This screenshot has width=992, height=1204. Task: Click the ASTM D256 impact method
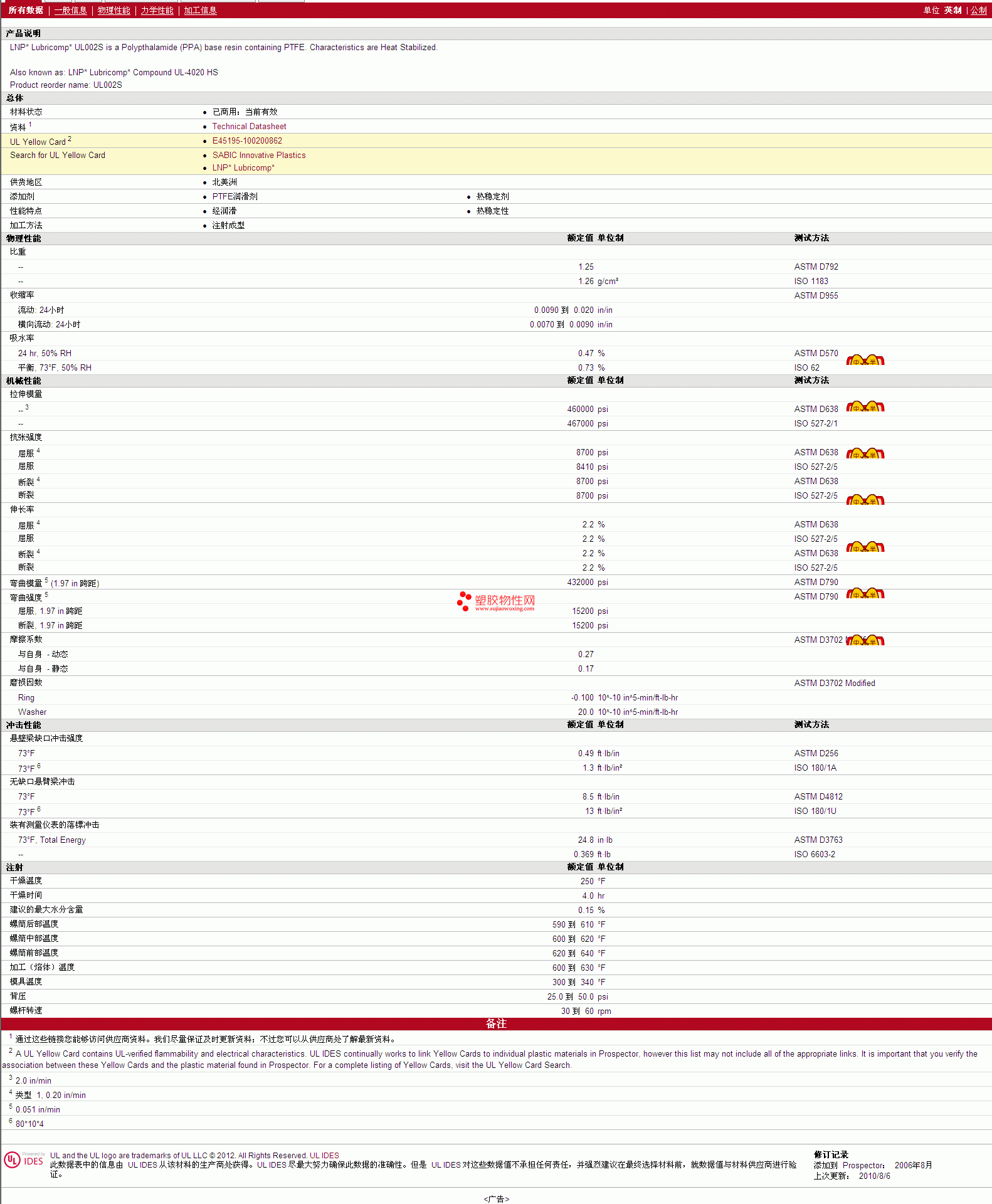(x=816, y=753)
